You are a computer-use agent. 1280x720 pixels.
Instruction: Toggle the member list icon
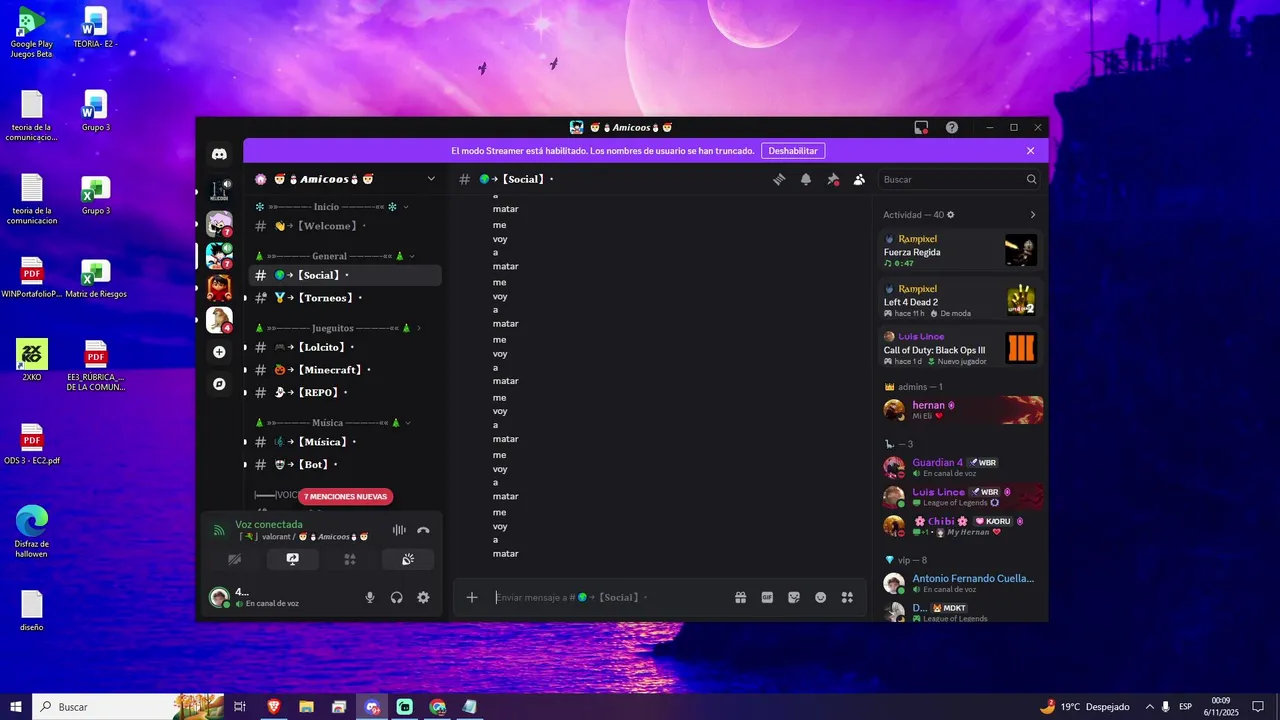click(859, 179)
